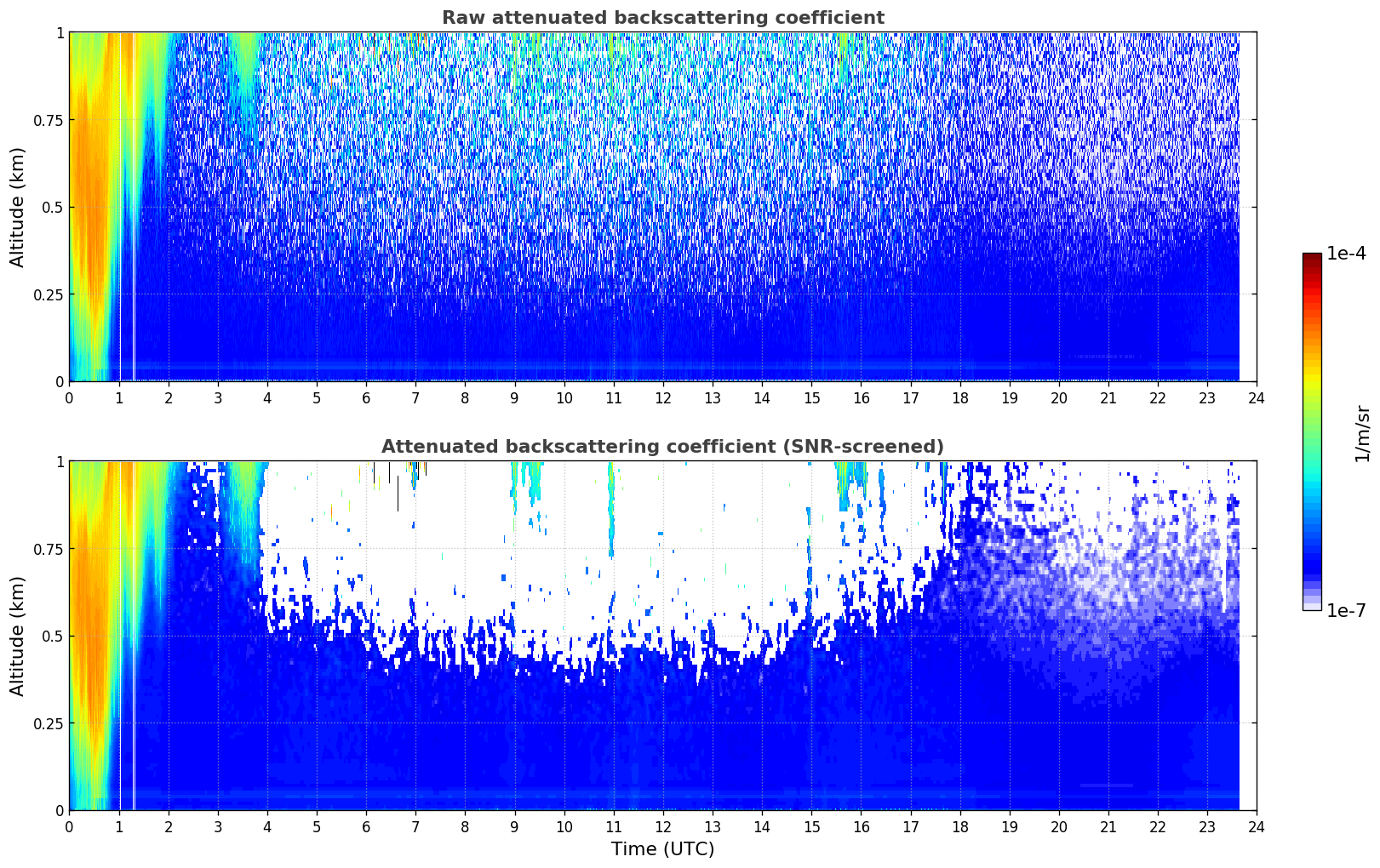The height and width of the screenshot is (868, 1380).
Task: Click the colorbar's "1e-4" upper limit label
Action: [x=1345, y=254]
